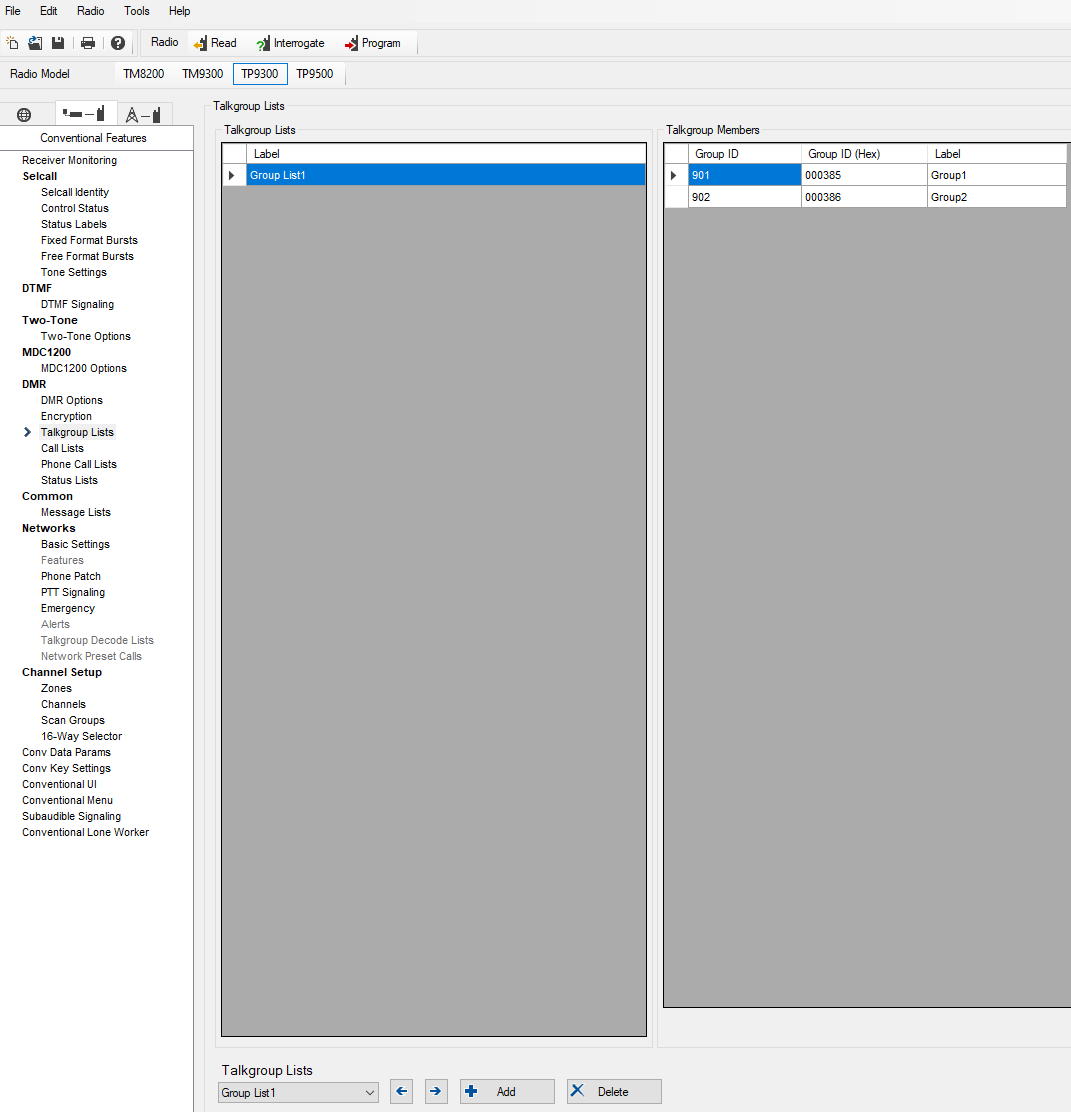The width and height of the screenshot is (1071, 1112).
Task: Delete the selected talkgroup list
Action: point(614,1091)
